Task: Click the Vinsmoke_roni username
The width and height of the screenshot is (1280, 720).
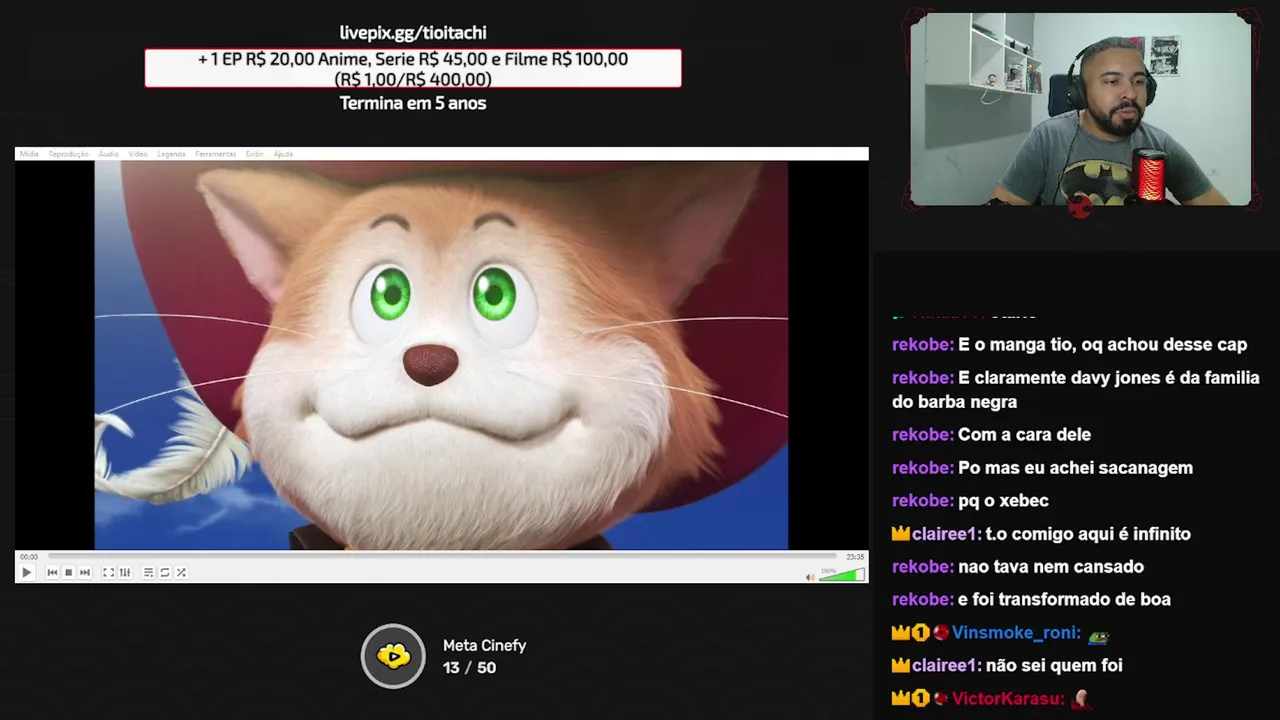Action: point(1016,633)
